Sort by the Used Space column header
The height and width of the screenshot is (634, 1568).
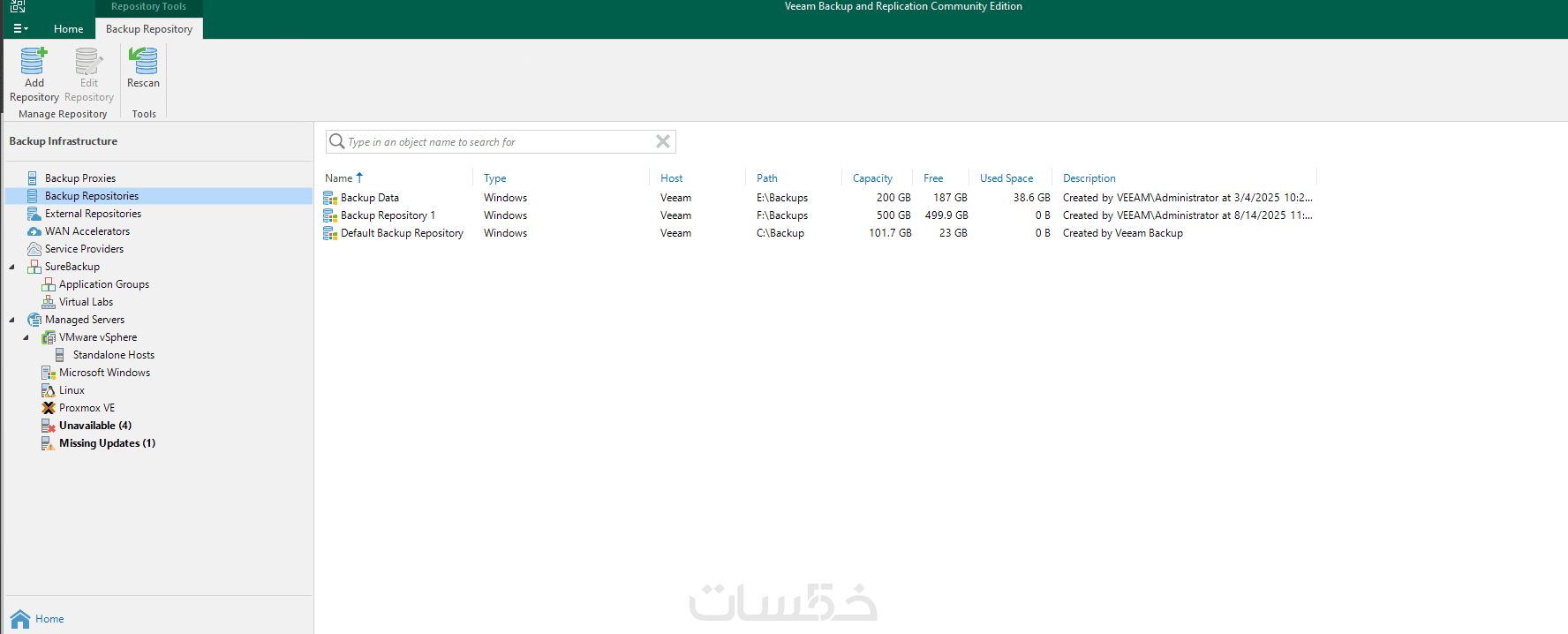[1006, 178]
